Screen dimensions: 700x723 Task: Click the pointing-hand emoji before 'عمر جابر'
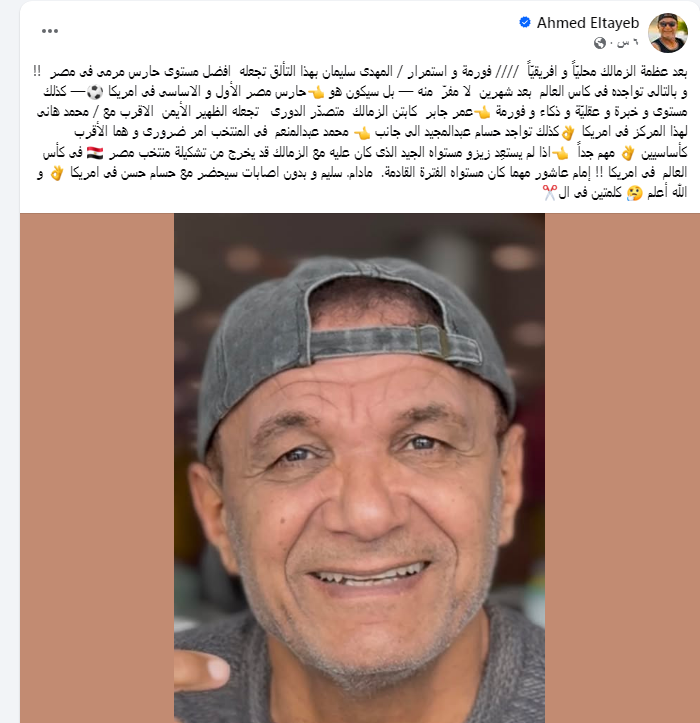click(x=482, y=113)
